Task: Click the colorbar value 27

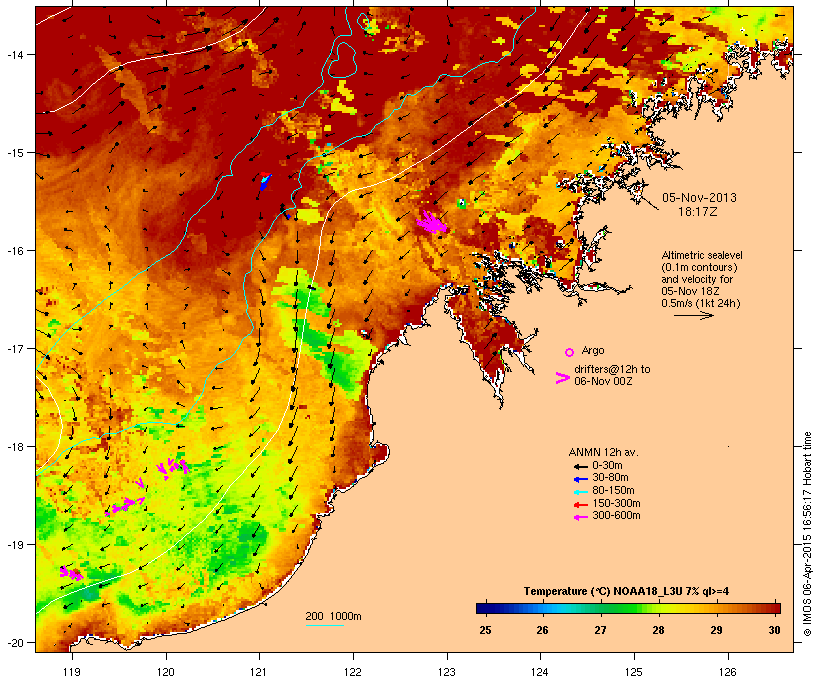Action: click(x=600, y=630)
